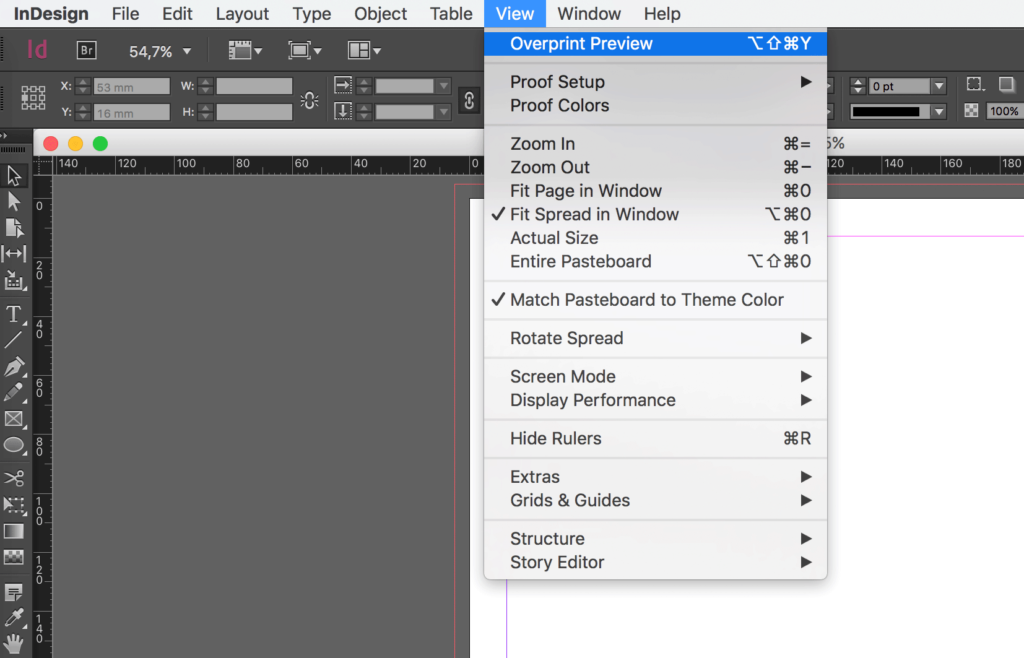Toggle the constrain proportions link icon
Viewport: 1024px width, 658px height.
click(468, 100)
